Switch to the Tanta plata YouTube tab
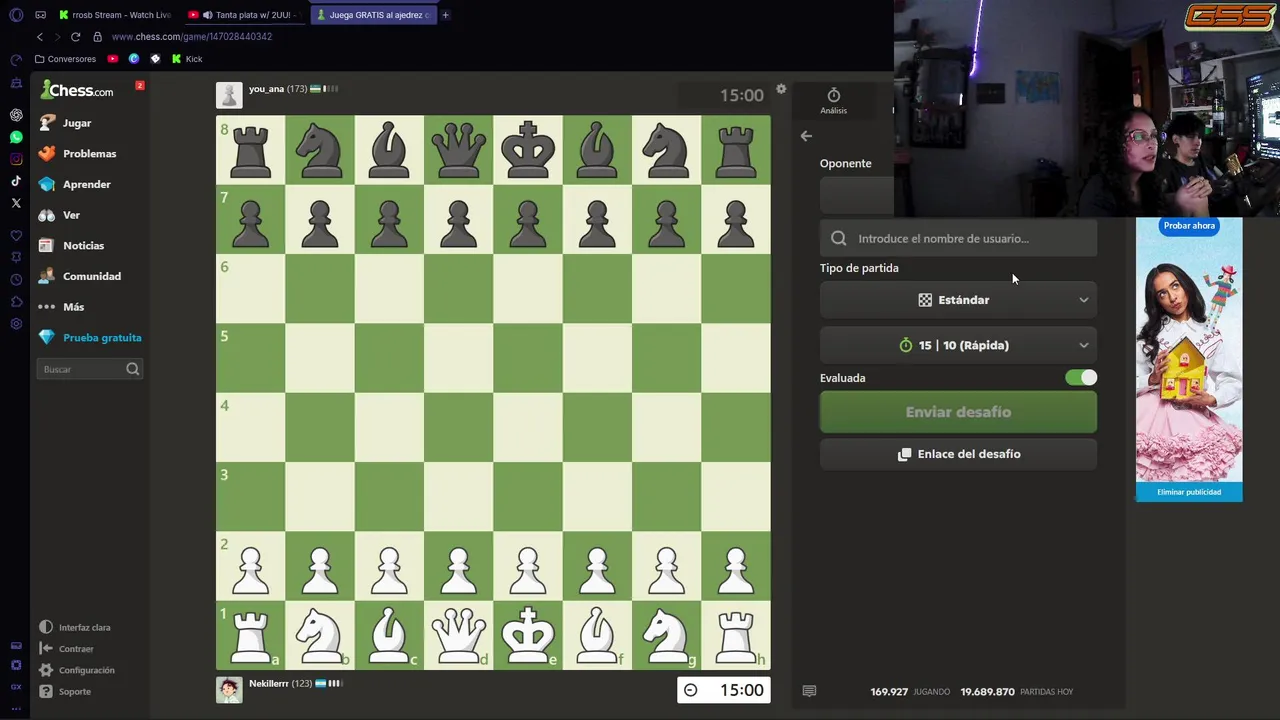1280x720 pixels. [243, 15]
